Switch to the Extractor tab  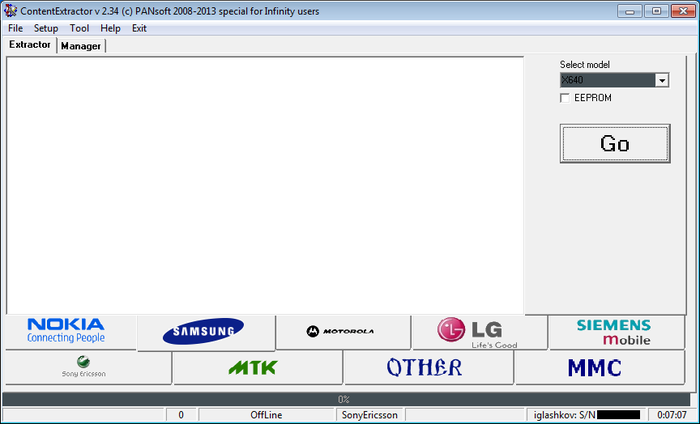coord(30,45)
